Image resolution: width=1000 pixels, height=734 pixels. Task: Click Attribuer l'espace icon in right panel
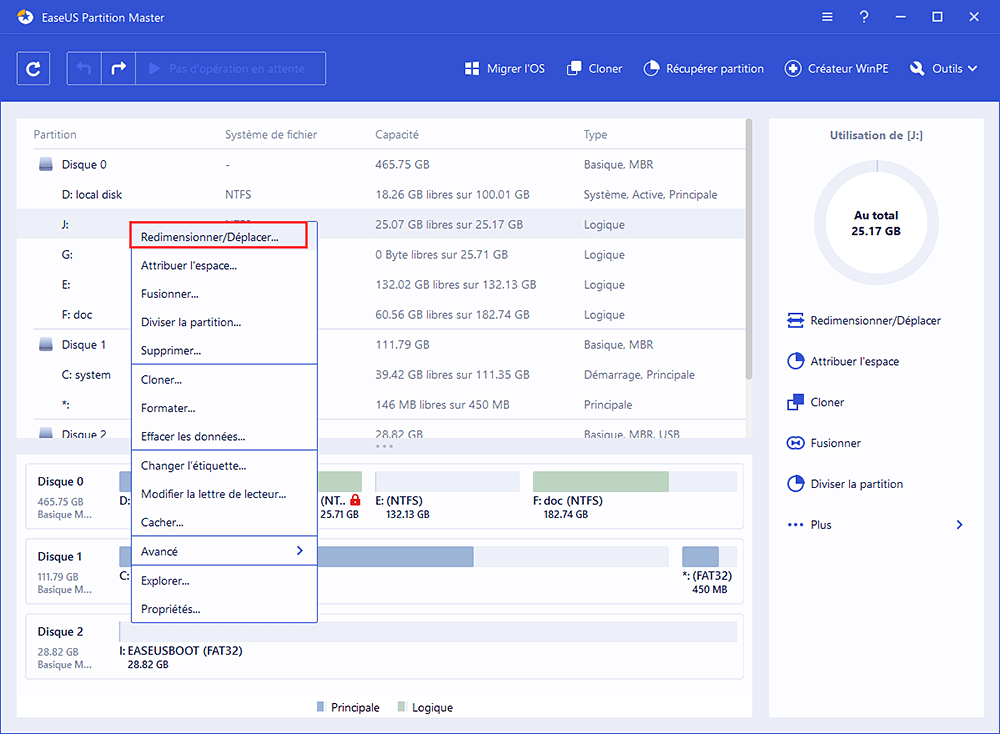[x=795, y=361]
